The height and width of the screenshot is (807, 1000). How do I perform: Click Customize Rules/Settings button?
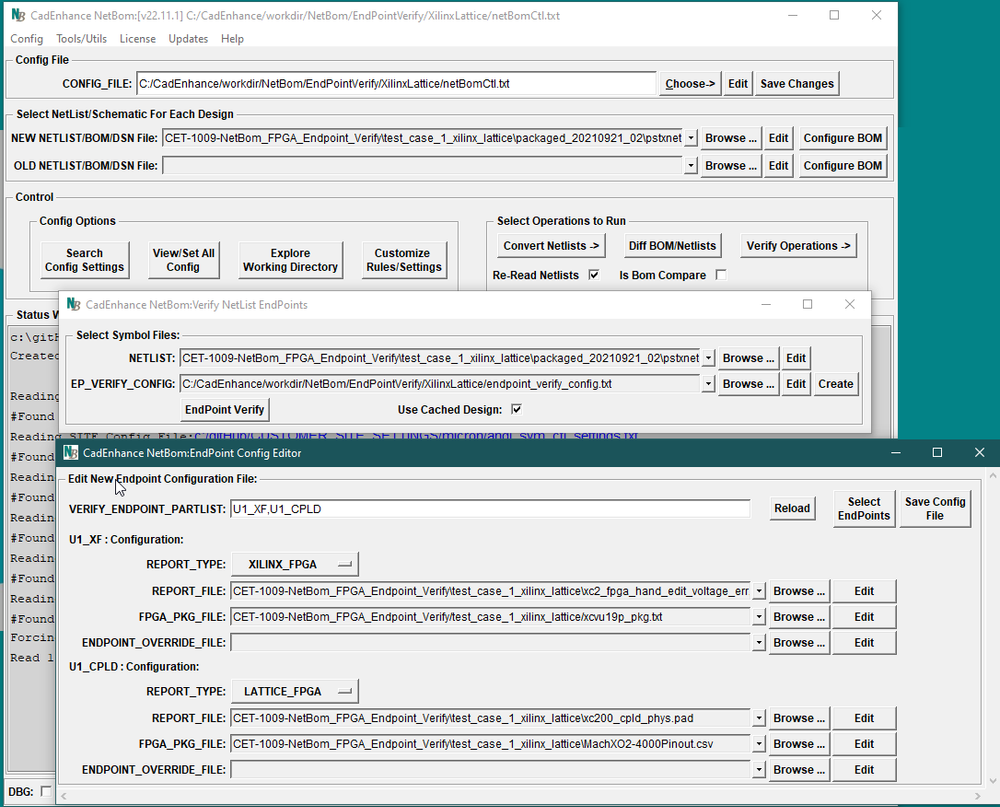click(x=403, y=260)
